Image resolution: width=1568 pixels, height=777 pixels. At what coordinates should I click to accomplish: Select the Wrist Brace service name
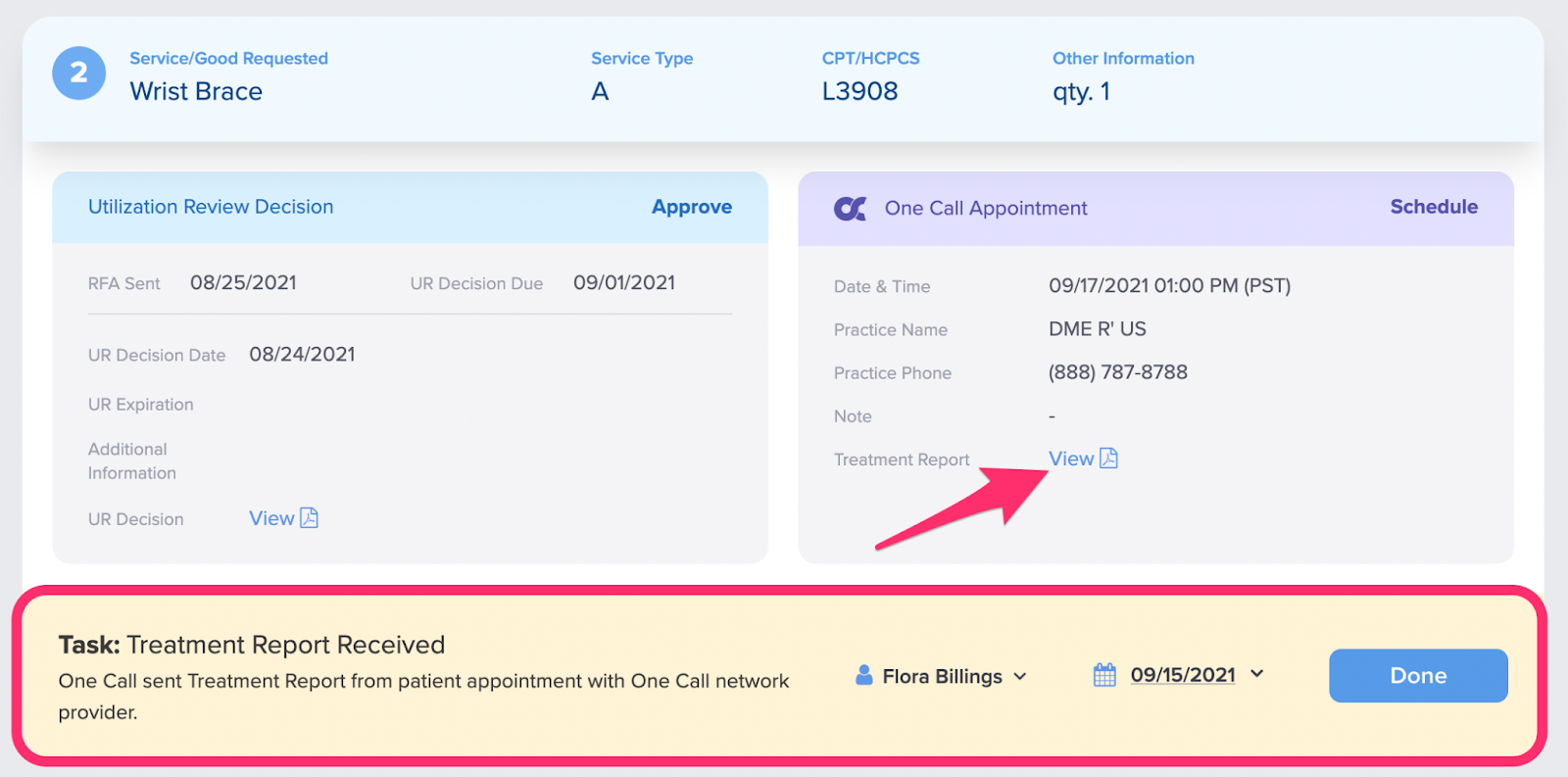196,91
